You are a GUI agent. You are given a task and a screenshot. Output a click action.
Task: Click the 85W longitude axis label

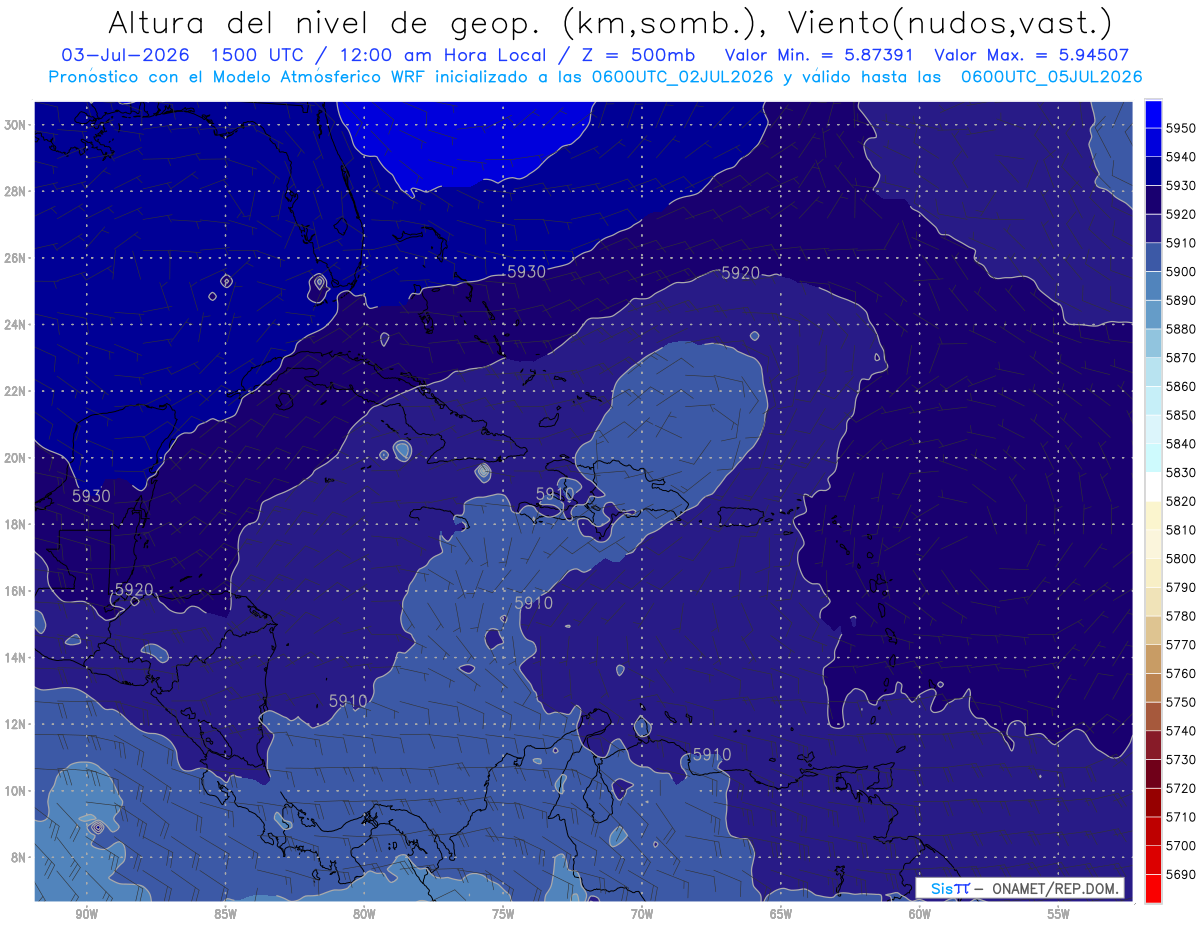click(x=225, y=915)
